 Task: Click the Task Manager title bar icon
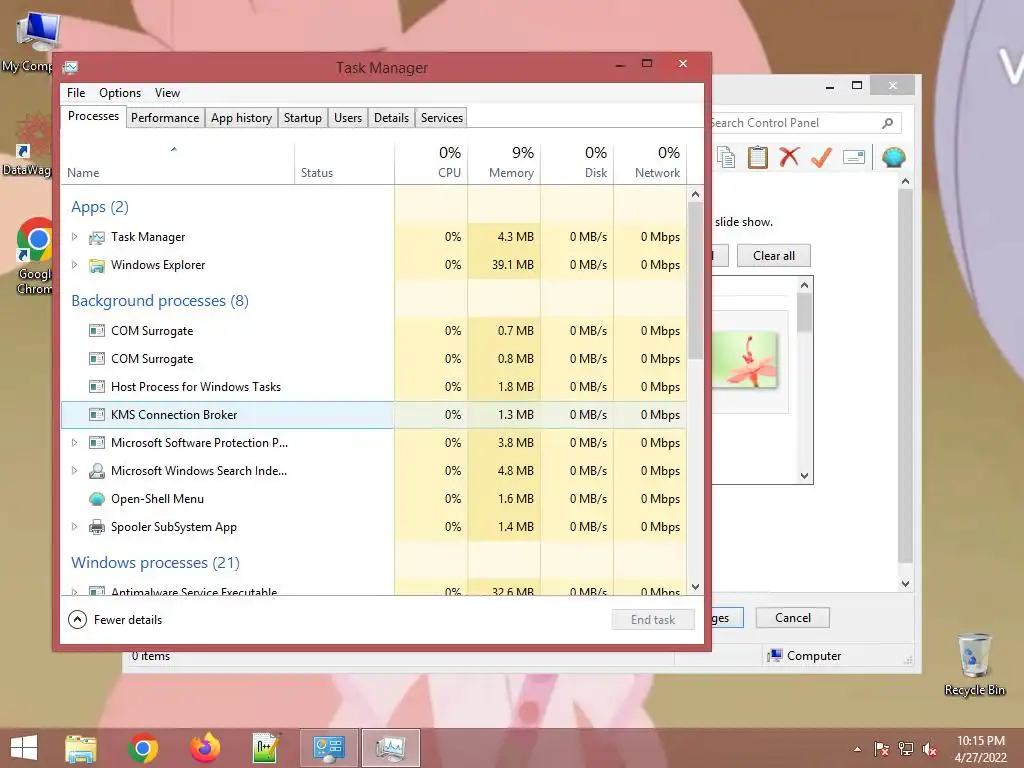71,67
